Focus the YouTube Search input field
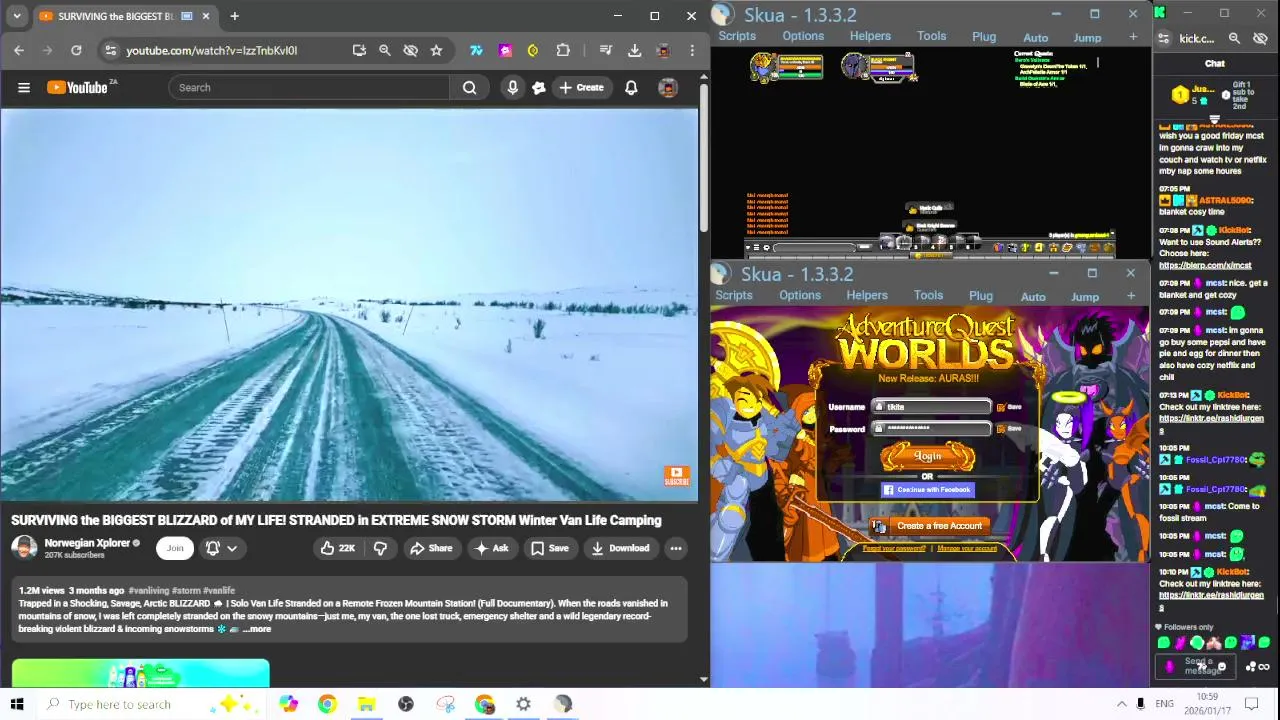 tap(310, 88)
